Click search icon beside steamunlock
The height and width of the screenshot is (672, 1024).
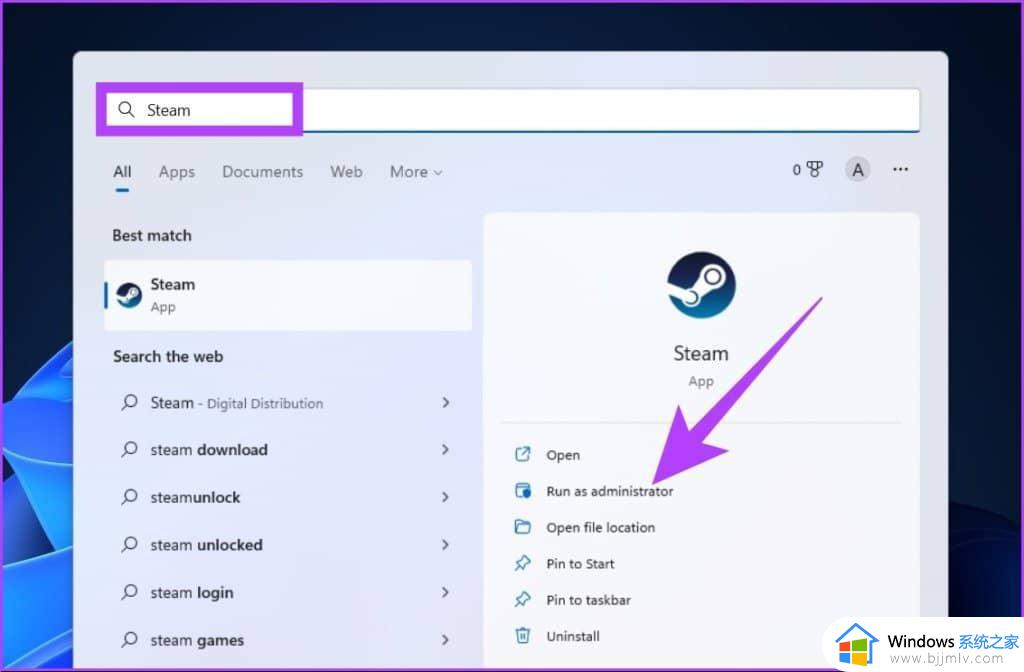pyautogui.click(x=129, y=497)
